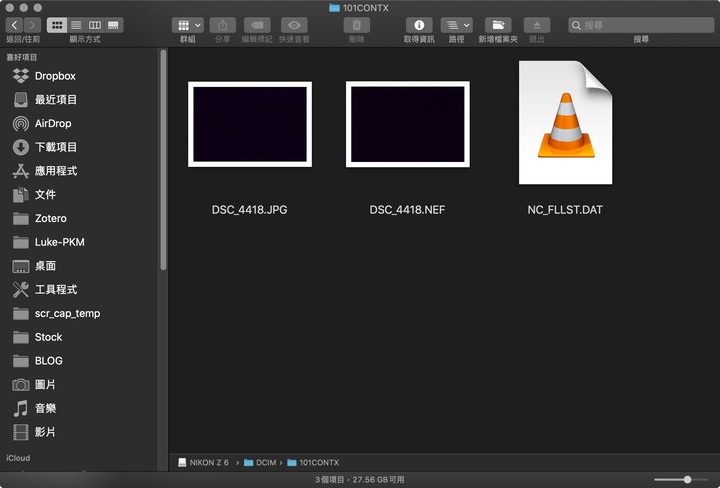Viewport: 720px width, 488px height.
Task: Open the Group By dropdown
Action: point(187,25)
